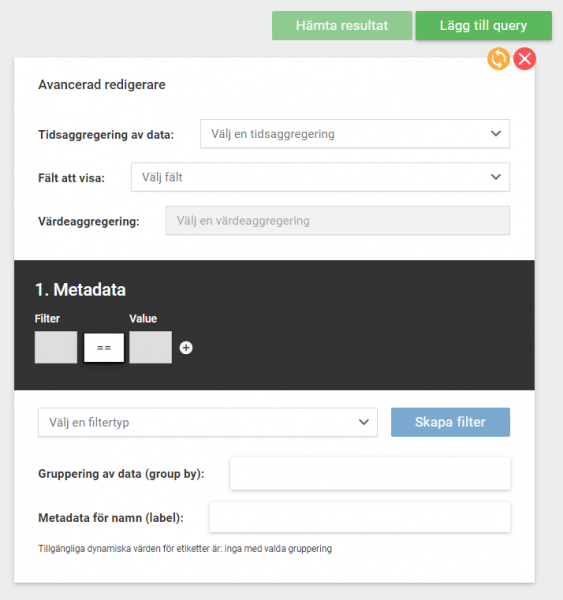Click the orange refresh query icon

pos(498,59)
